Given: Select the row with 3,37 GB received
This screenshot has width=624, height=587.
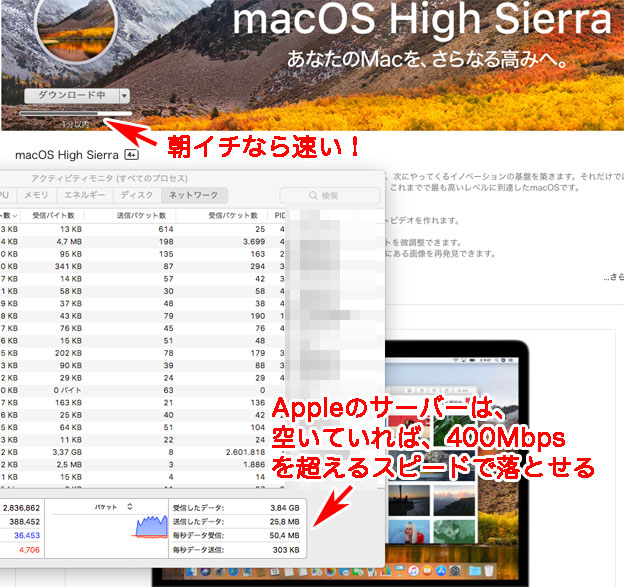Looking at the screenshot, I should [x=142, y=452].
